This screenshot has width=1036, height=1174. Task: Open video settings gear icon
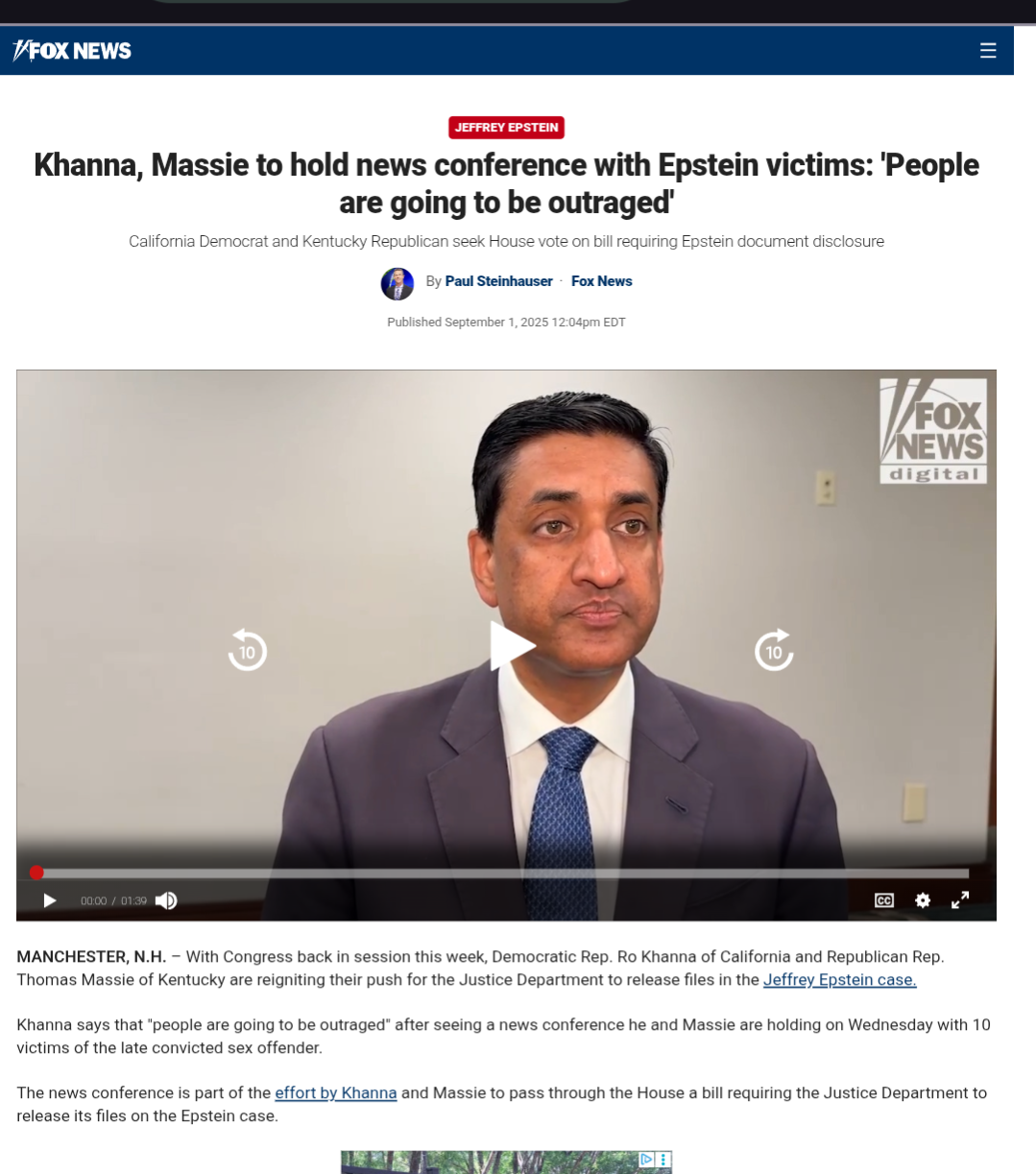click(x=923, y=900)
